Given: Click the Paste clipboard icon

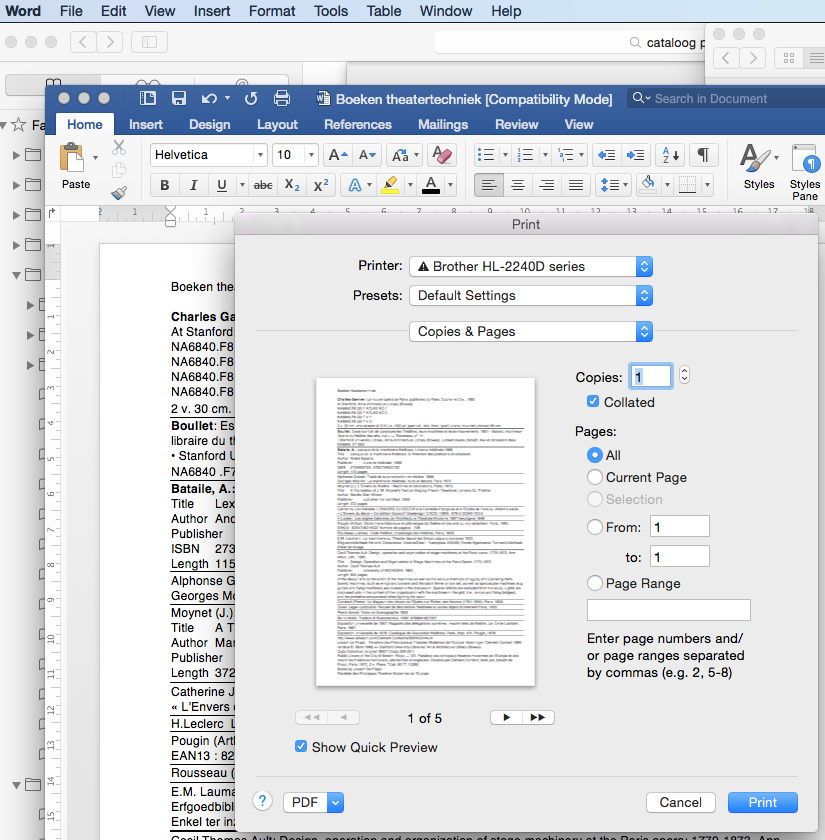Looking at the screenshot, I should (74, 160).
